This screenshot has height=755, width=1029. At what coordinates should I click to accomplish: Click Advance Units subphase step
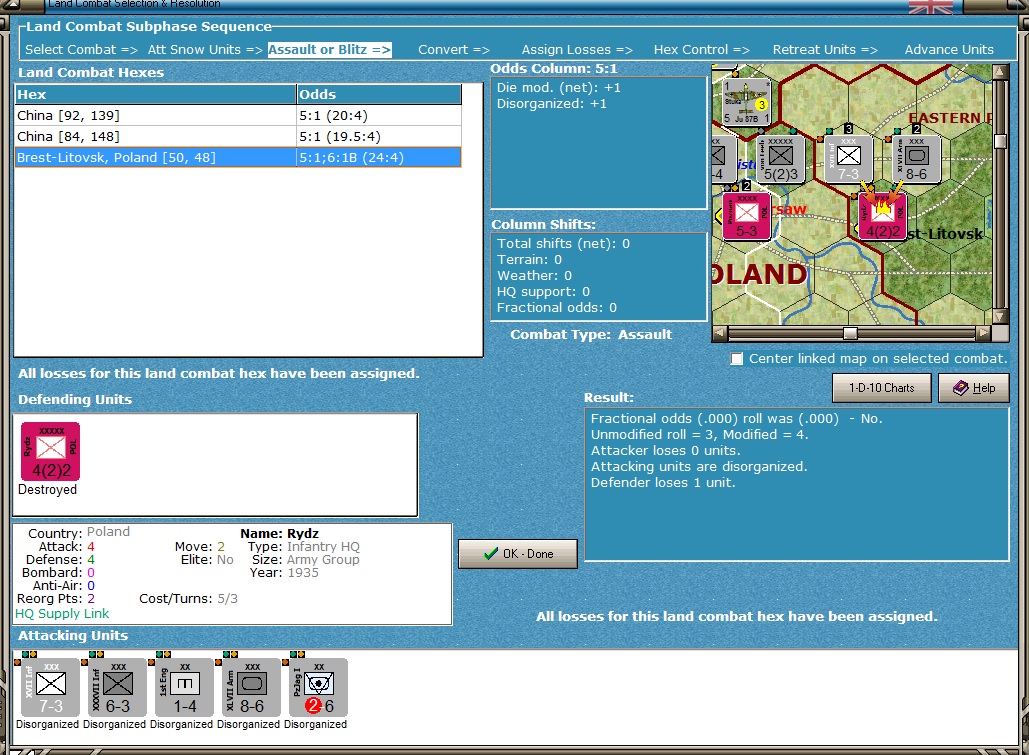949,50
